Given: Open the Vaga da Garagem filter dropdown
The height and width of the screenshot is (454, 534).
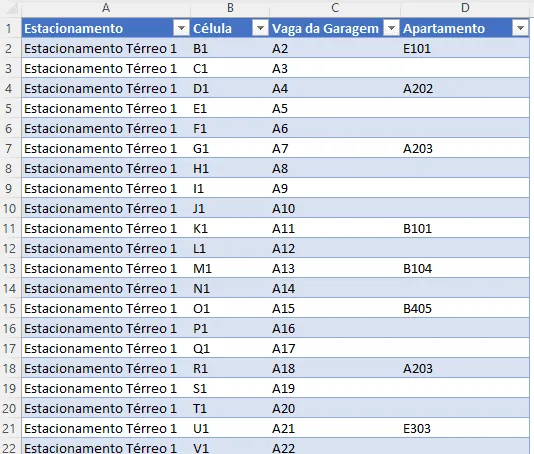Looking at the screenshot, I should tap(391, 28).
